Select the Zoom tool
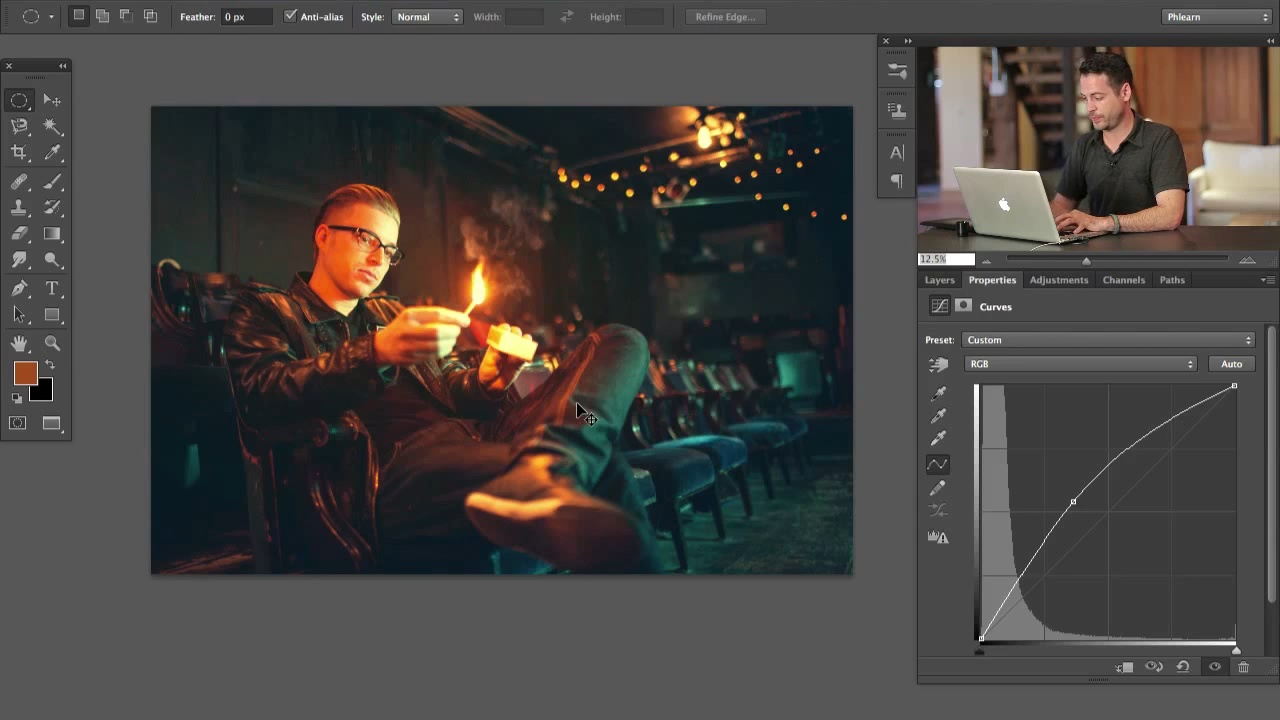 [53, 344]
